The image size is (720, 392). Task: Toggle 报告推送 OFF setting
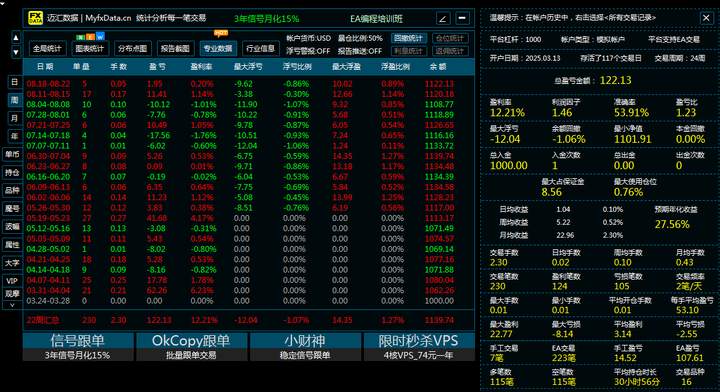coord(360,51)
